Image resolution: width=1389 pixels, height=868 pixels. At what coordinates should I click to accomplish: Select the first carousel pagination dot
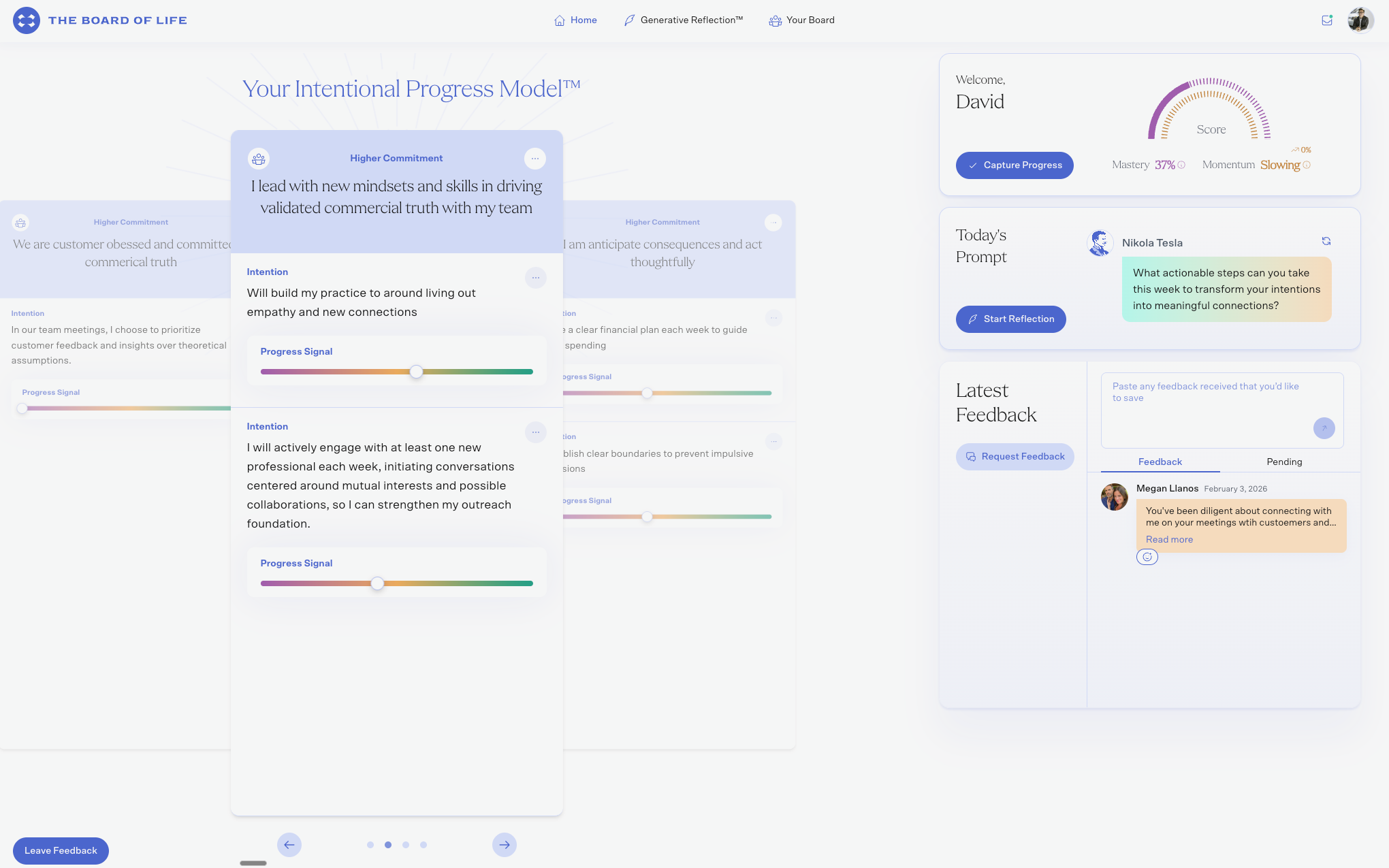click(370, 845)
